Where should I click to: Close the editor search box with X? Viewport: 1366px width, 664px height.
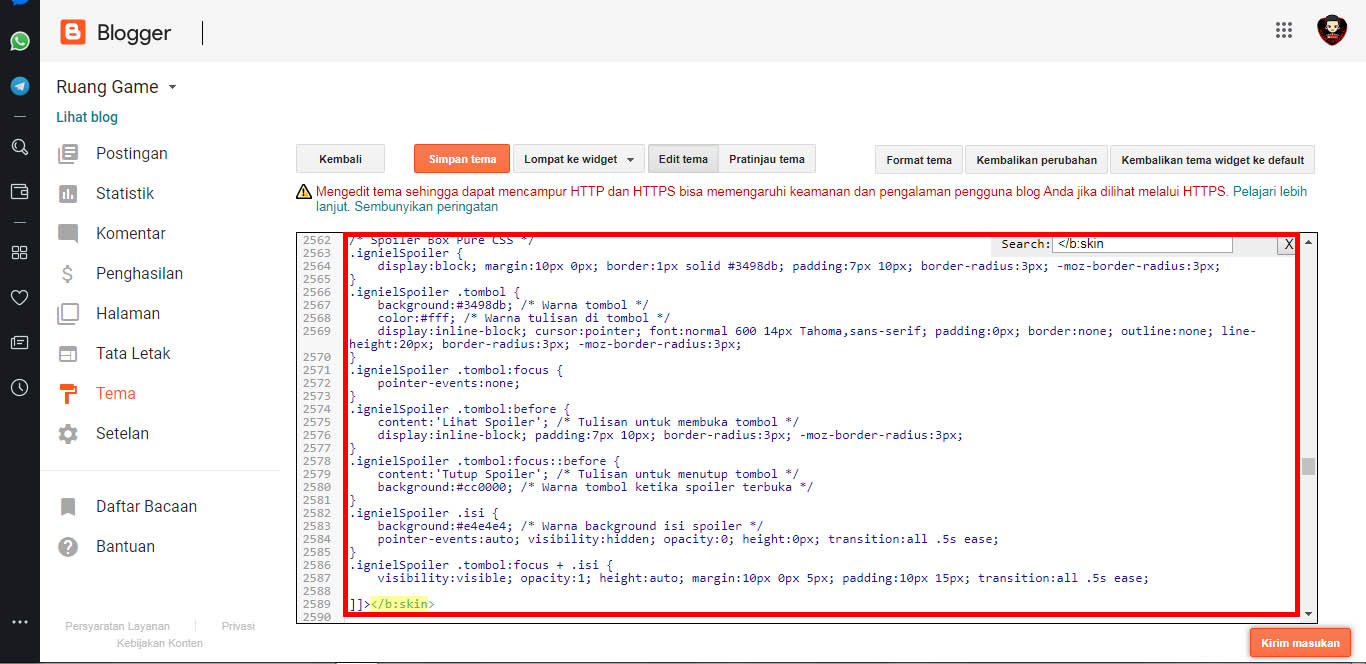(x=1288, y=244)
